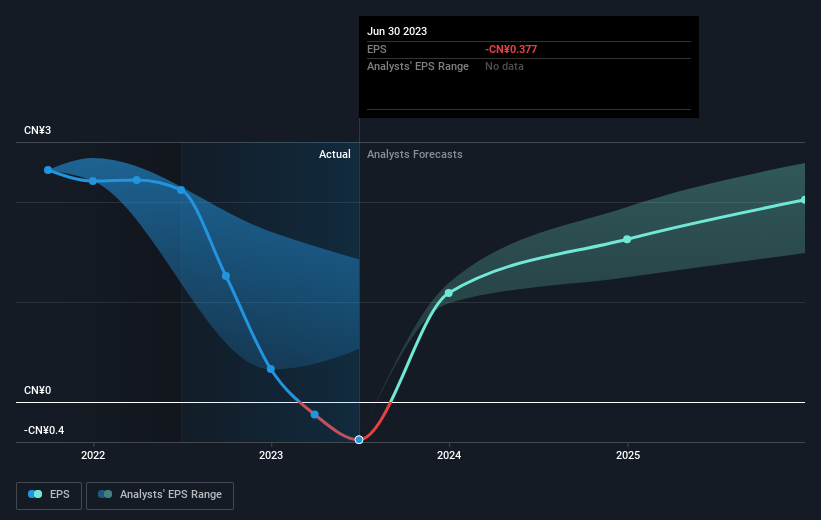Click the -CN¥0.4 y-axis label
Screen dimensions: 821x520
coord(44,430)
